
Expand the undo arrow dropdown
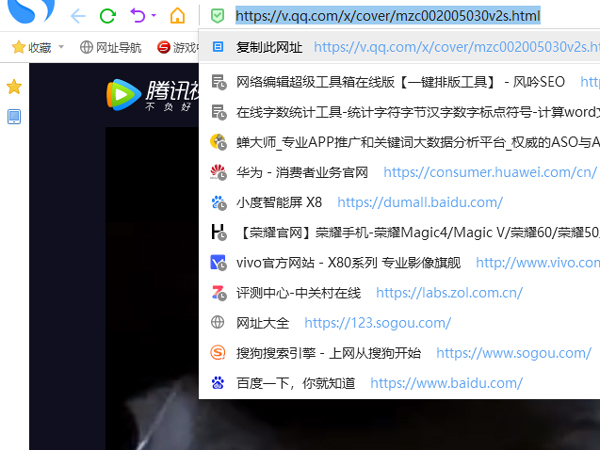click(x=153, y=17)
